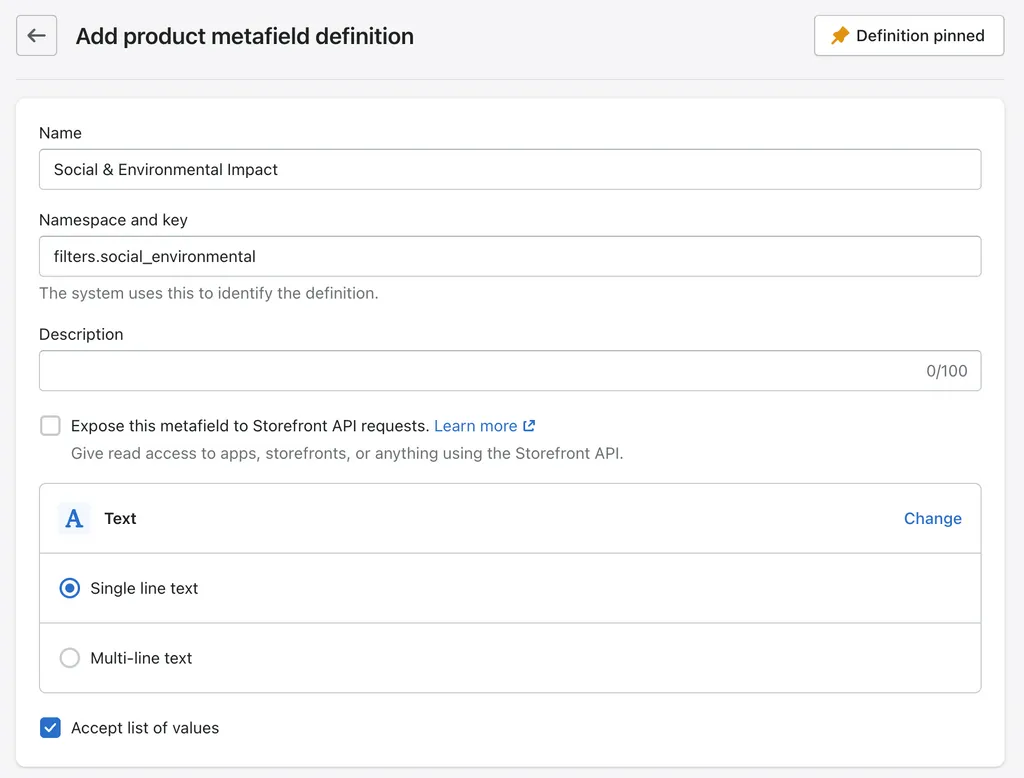Select the Multi-line text radio option
The height and width of the screenshot is (778, 1024).
[x=70, y=658]
